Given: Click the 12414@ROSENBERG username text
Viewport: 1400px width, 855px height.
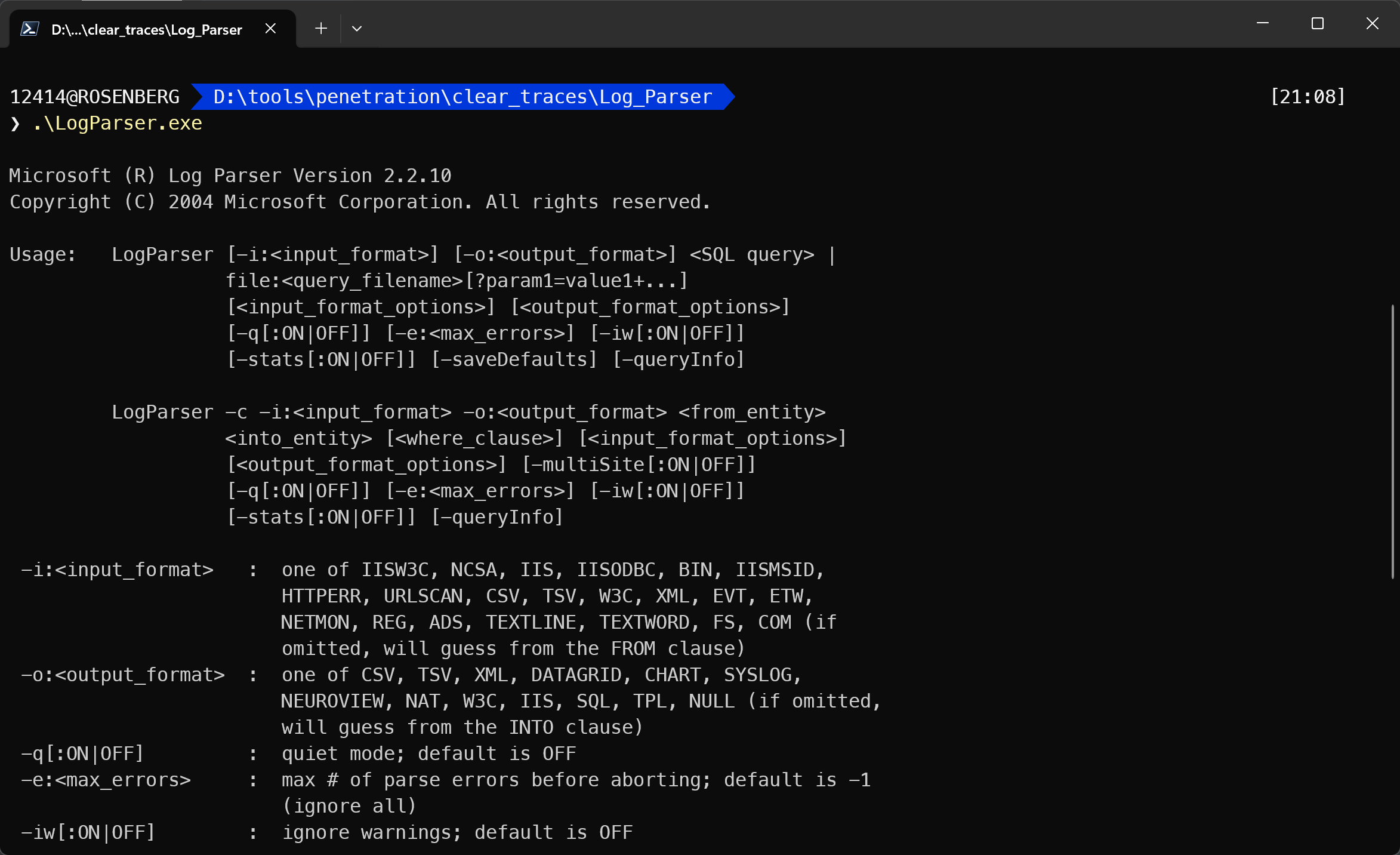Looking at the screenshot, I should click(x=95, y=97).
